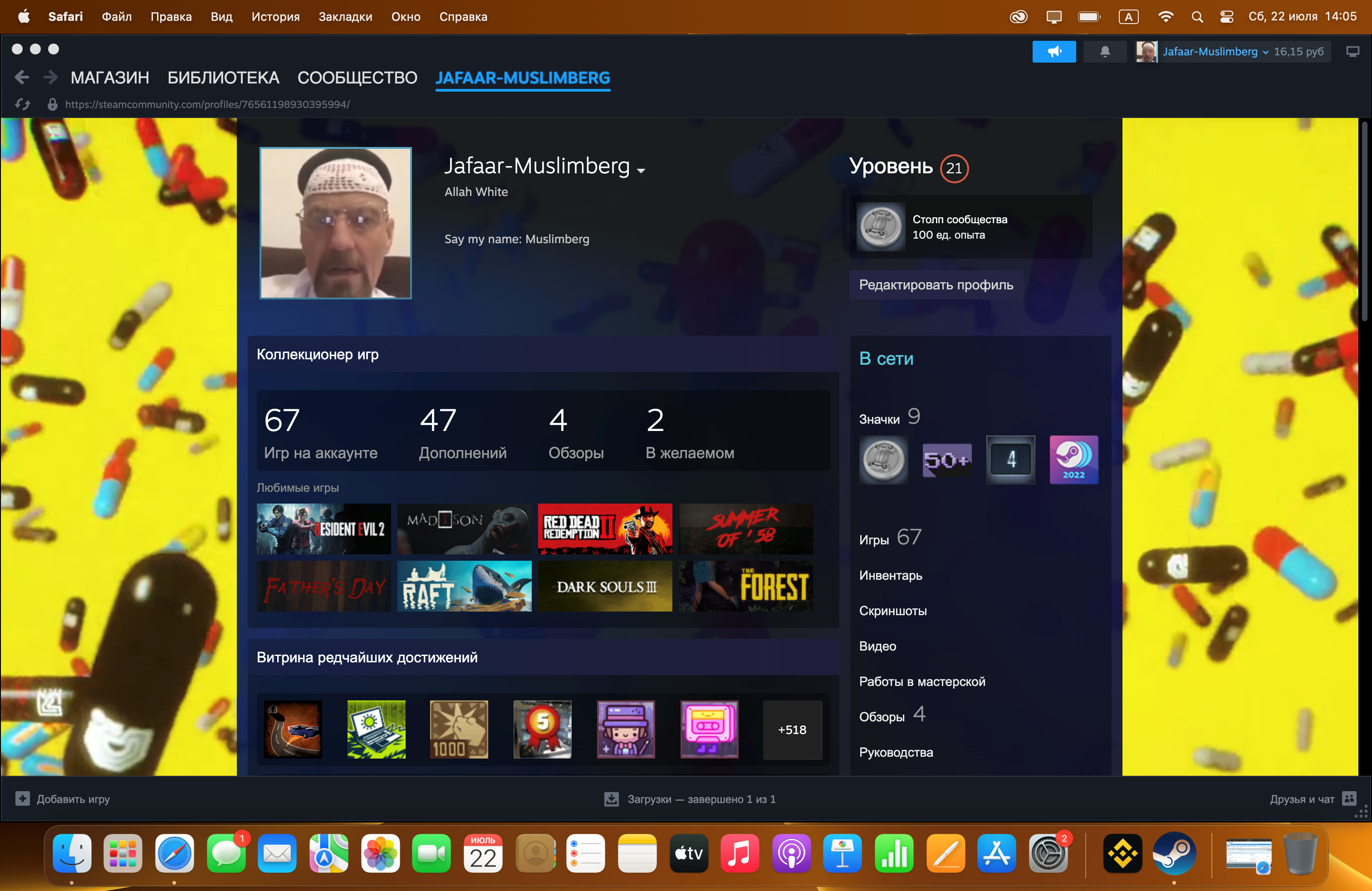This screenshot has height=891, width=1372.
Task: Open Red Dead Redemption II thumbnail
Action: point(605,529)
